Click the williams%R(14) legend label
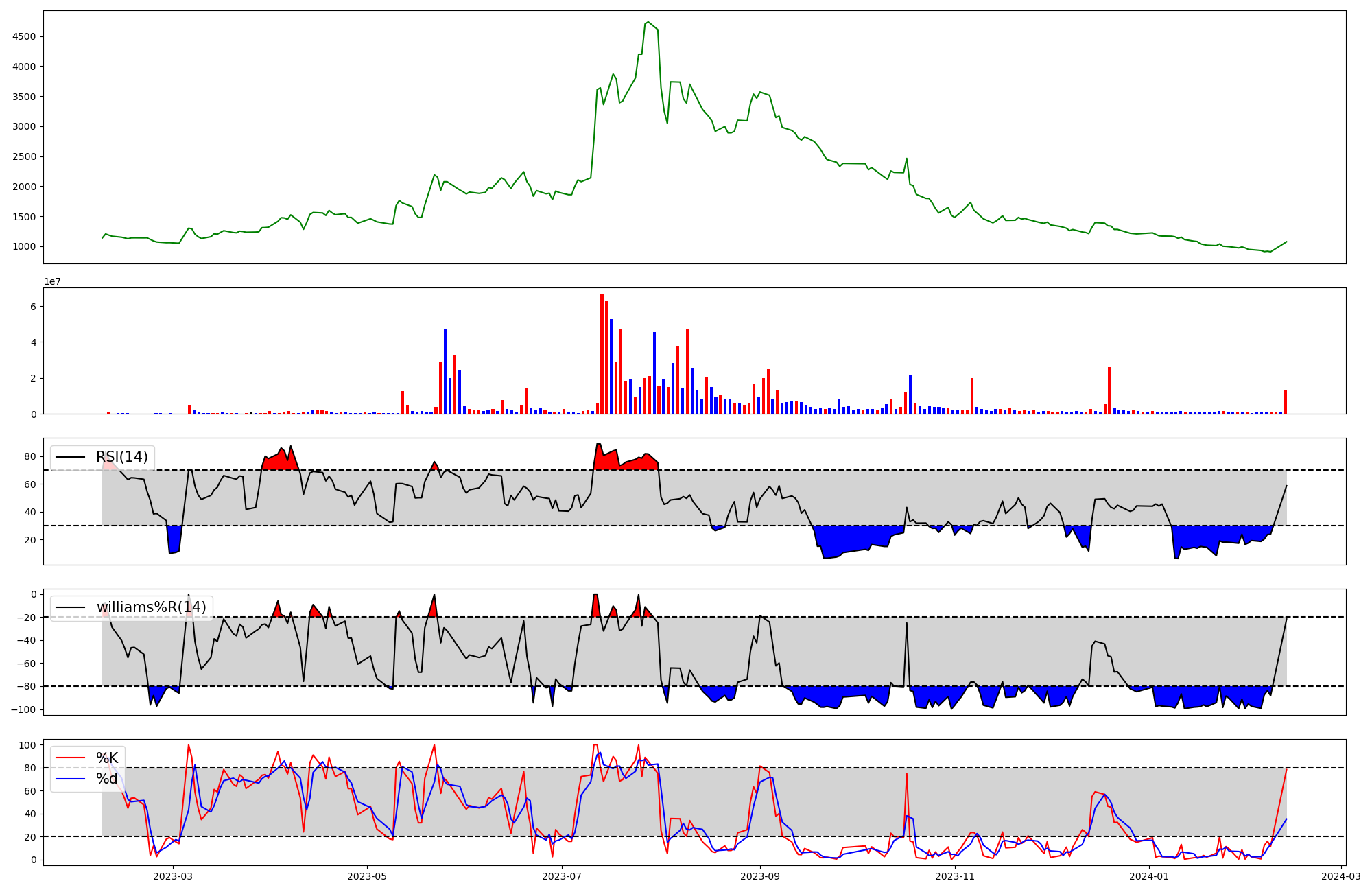The height and width of the screenshot is (892, 1372). [151, 607]
